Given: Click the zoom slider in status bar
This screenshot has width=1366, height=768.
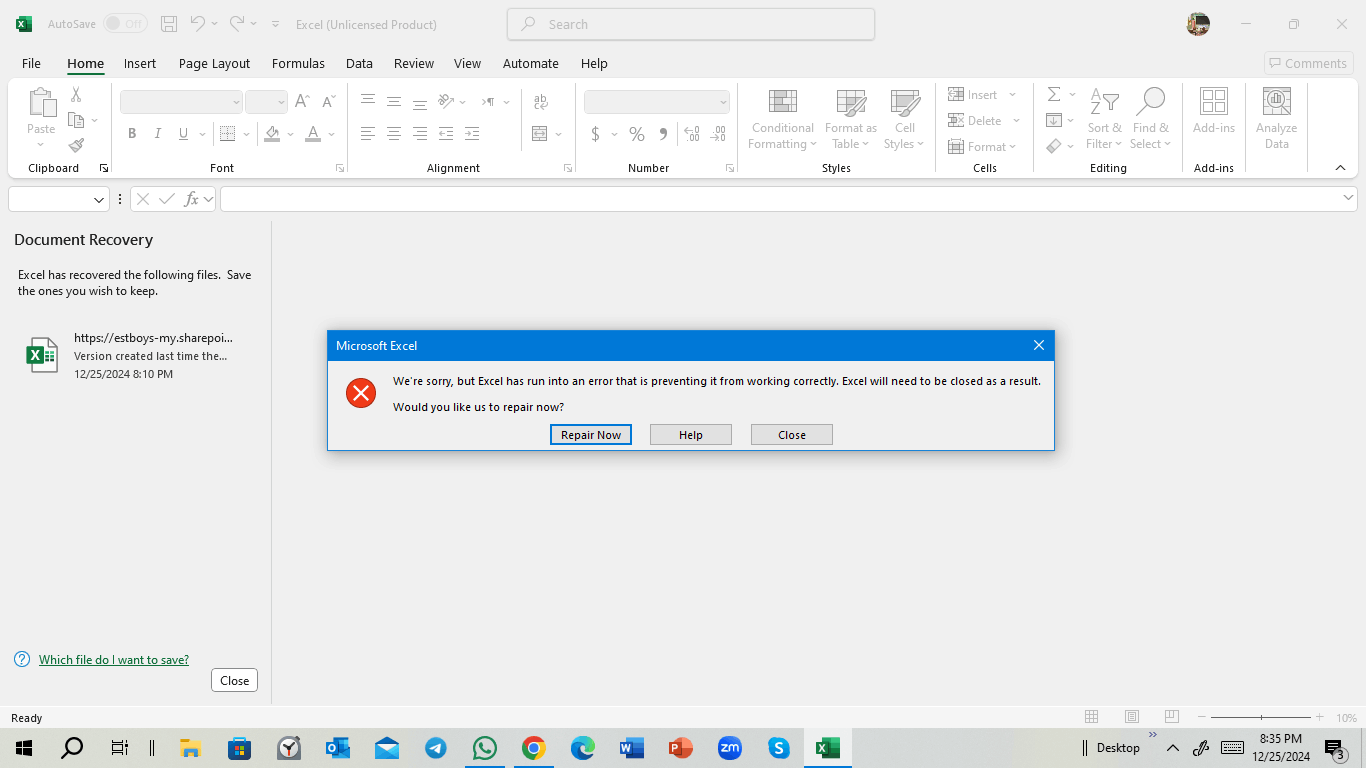Looking at the screenshot, I should (x=1261, y=717).
